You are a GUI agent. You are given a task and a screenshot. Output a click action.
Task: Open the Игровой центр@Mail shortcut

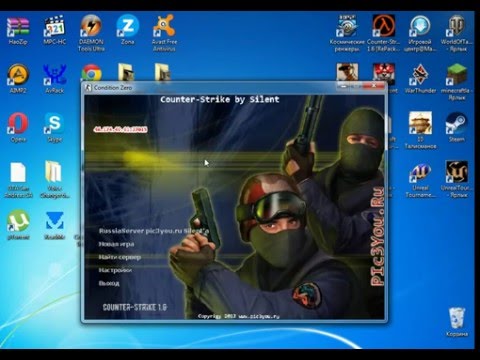420,33
